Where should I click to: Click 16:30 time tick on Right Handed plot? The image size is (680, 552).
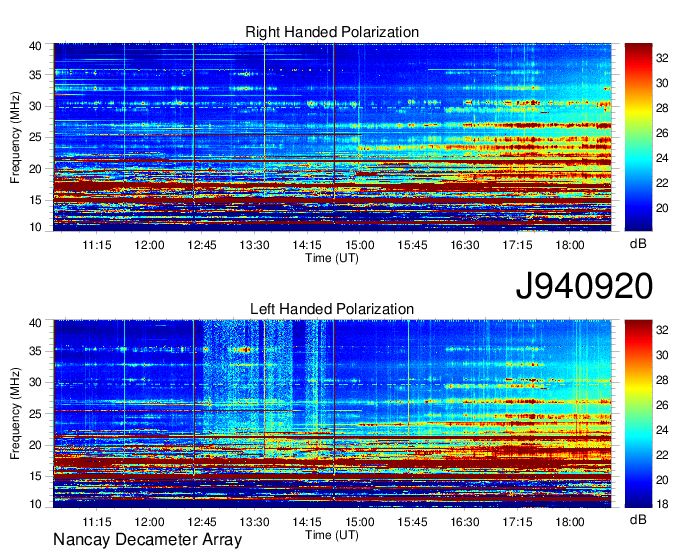pos(464,245)
